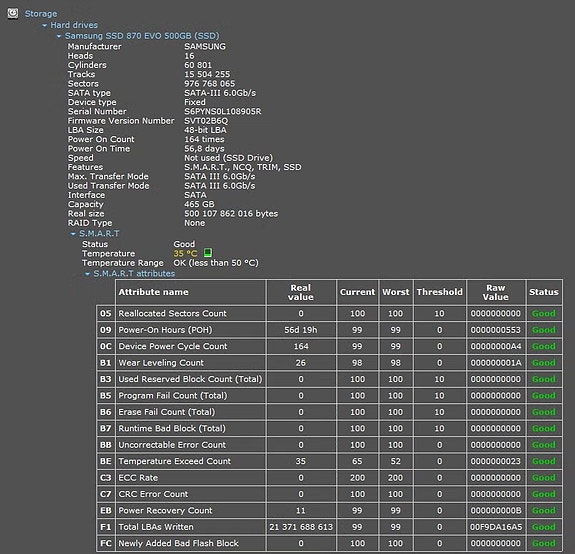Select the Hard drives label

(x=74, y=25)
